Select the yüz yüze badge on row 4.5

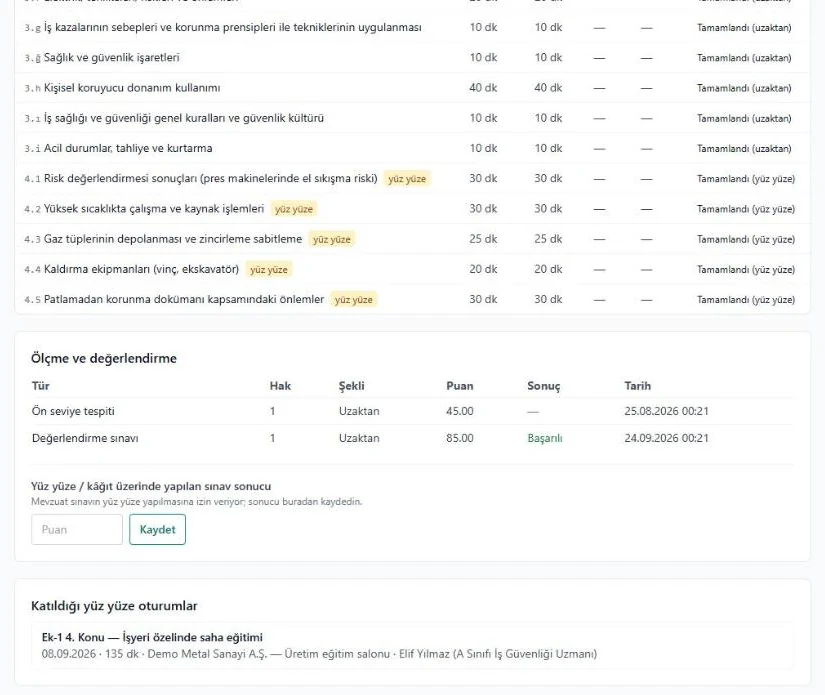[x=354, y=299]
